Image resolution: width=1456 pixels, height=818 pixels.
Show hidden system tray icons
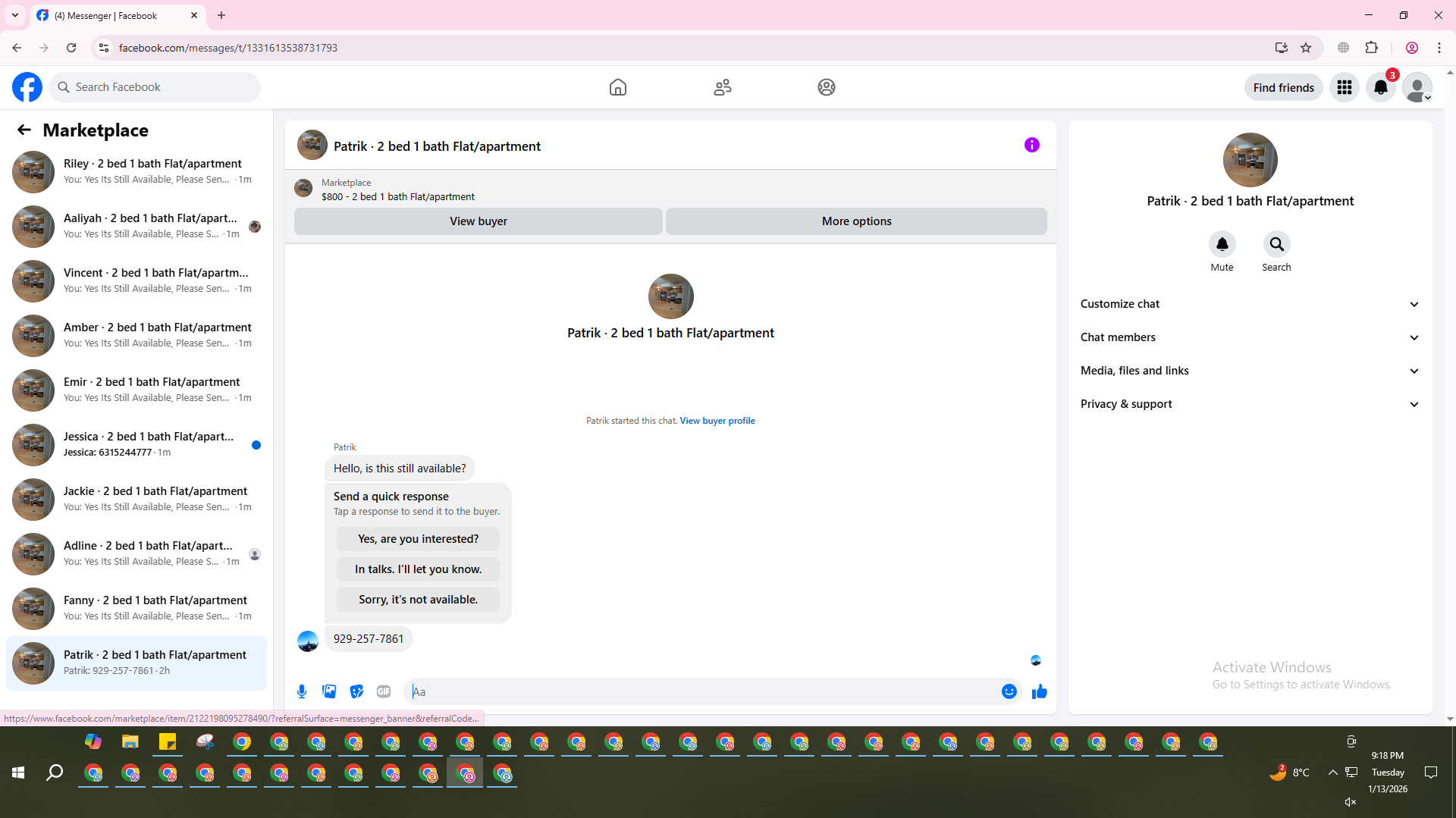1332,773
